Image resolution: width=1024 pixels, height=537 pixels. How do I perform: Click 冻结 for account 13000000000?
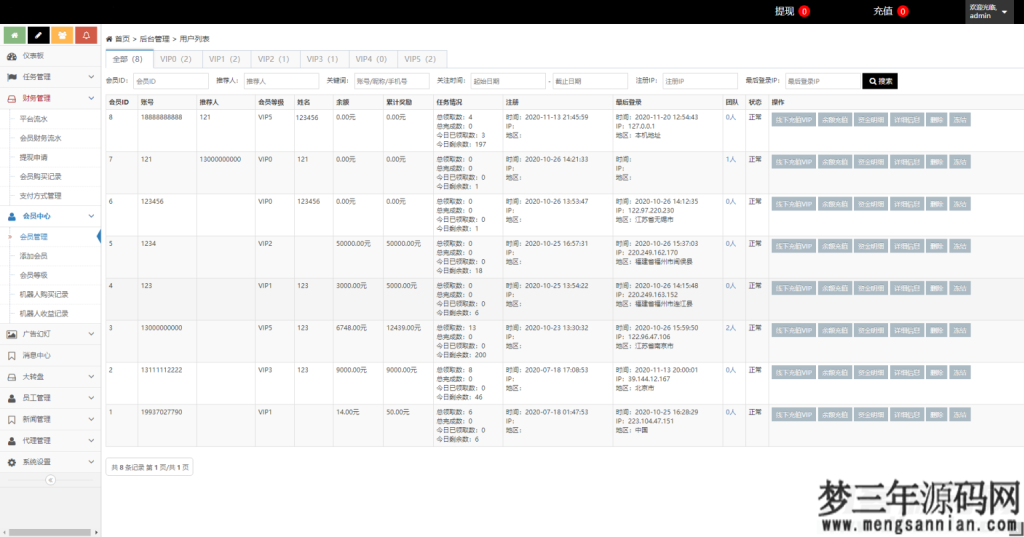[959, 331]
